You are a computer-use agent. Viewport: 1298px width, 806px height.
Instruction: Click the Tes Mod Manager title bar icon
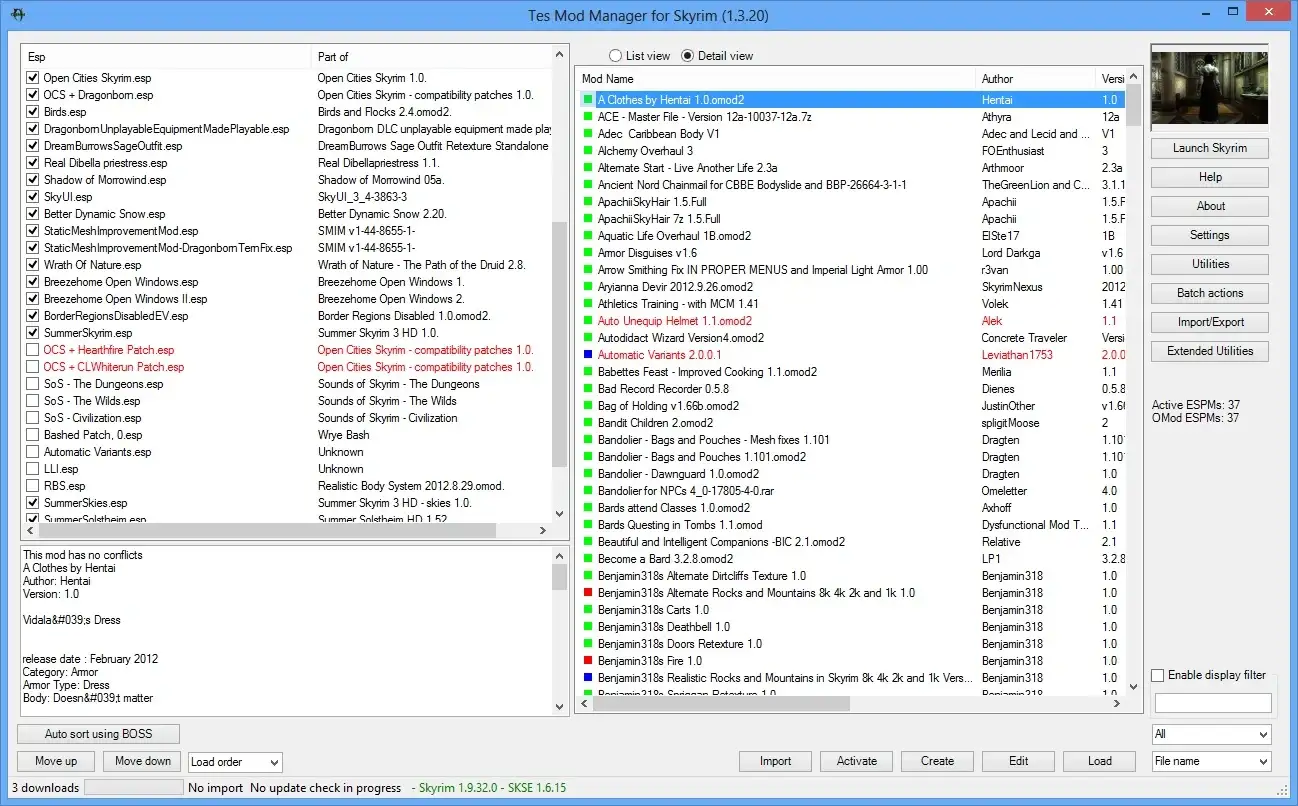pos(17,15)
